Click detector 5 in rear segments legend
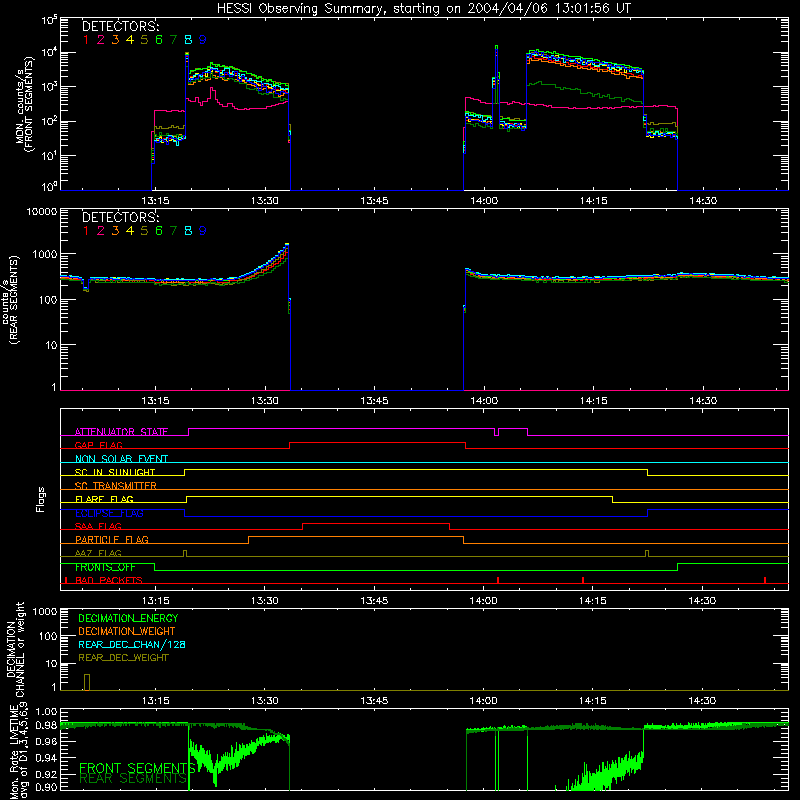This screenshot has width=800, height=800. click(144, 231)
